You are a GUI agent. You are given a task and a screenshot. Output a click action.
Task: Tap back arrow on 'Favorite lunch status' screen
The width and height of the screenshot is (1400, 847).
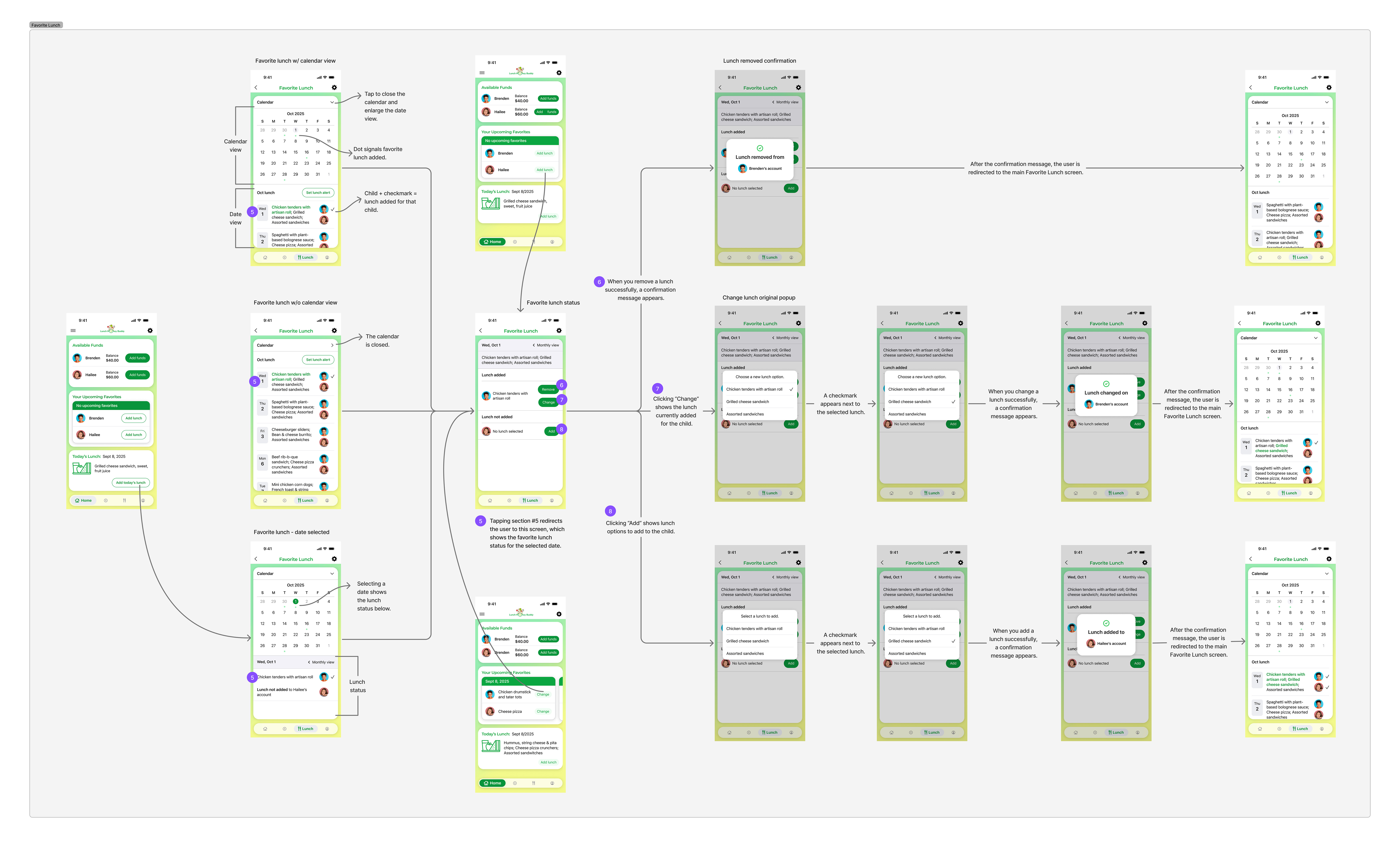tap(481, 331)
